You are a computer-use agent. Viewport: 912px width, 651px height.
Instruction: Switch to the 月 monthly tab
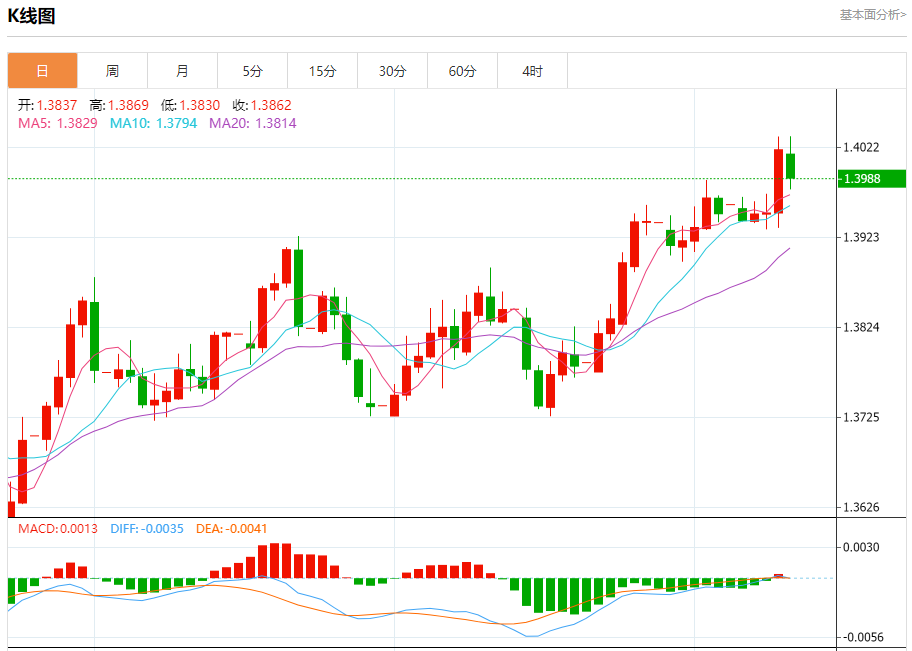coord(182,71)
